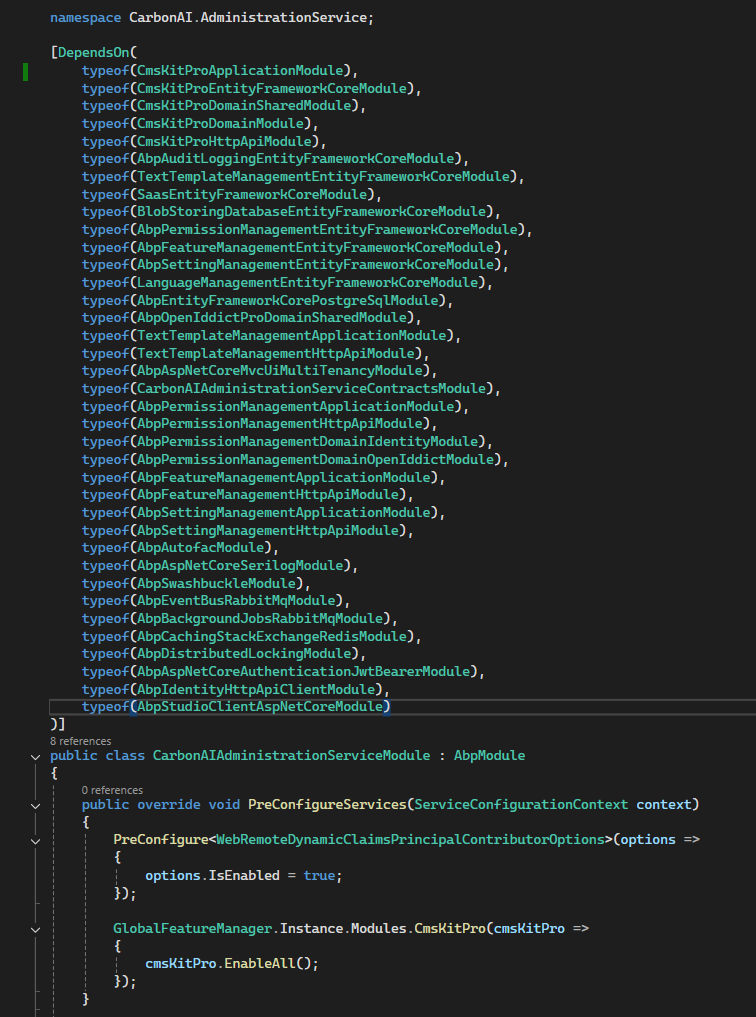Click the ServiceConfigurationContext parameter type
This screenshot has width=756, height=1017.
520,805
